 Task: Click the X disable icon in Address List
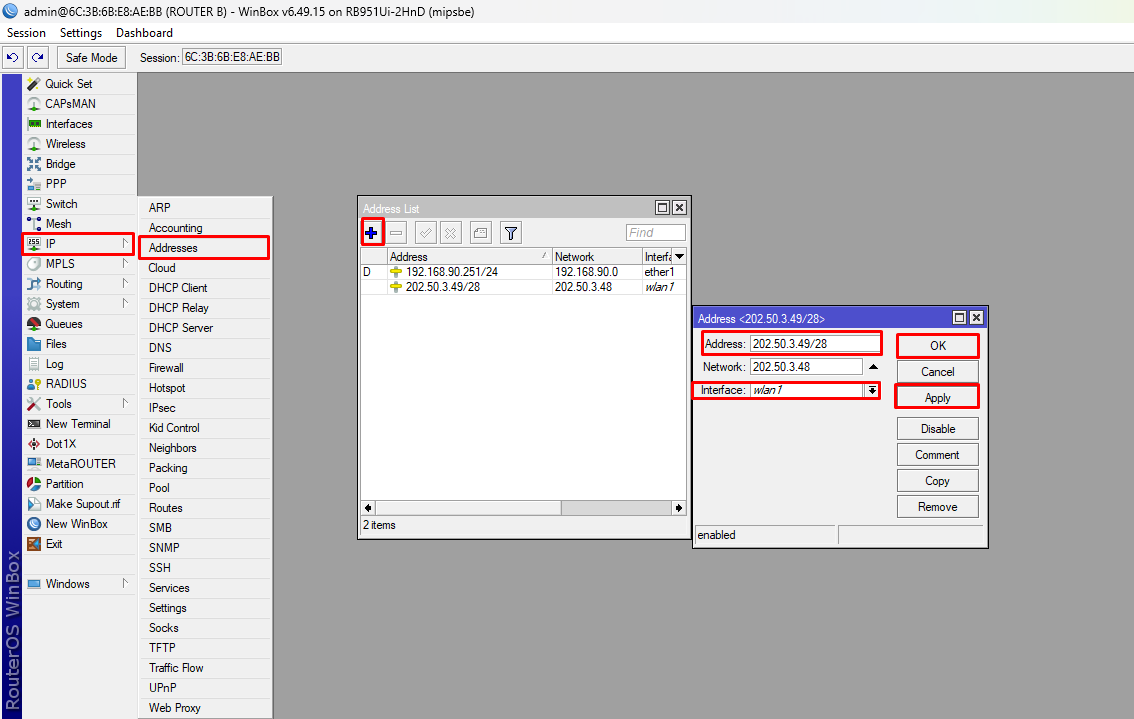(x=451, y=233)
